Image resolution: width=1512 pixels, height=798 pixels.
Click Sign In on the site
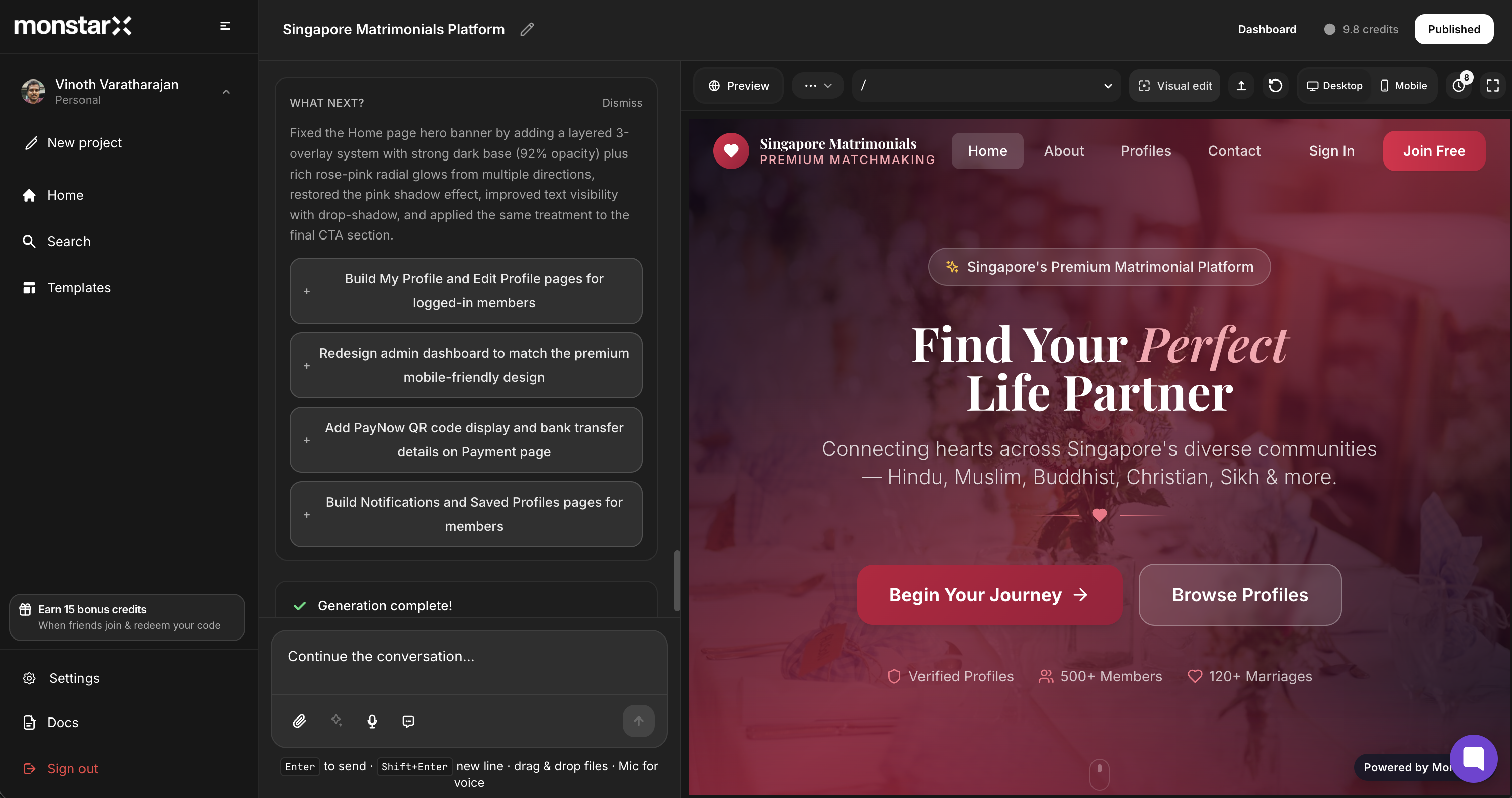(1331, 151)
